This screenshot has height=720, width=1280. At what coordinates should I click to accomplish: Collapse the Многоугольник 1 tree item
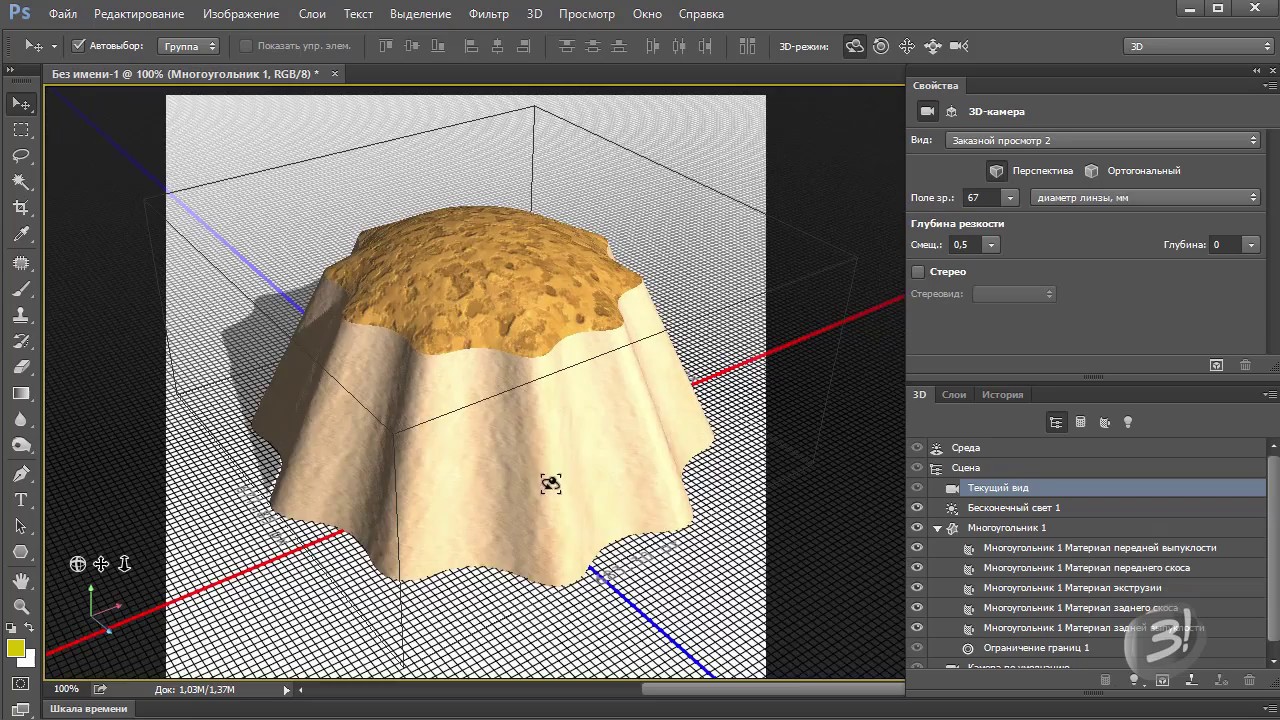pyautogui.click(x=937, y=528)
